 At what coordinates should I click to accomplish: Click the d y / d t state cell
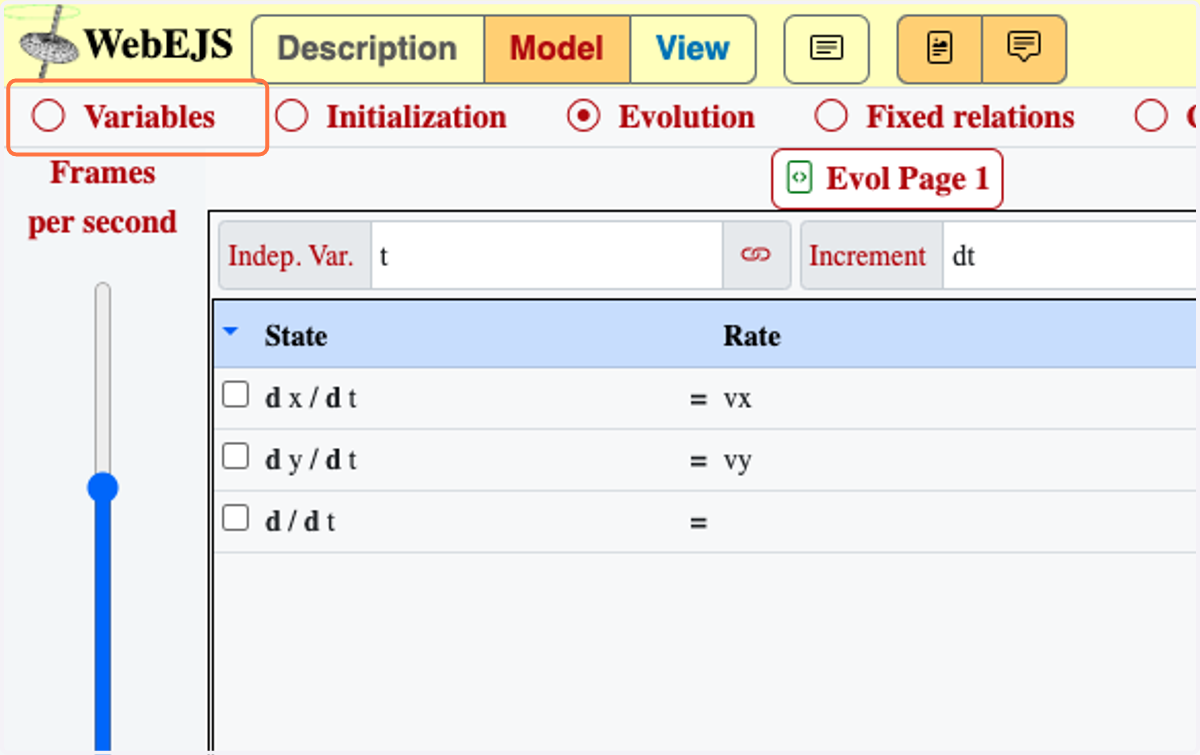[311, 461]
